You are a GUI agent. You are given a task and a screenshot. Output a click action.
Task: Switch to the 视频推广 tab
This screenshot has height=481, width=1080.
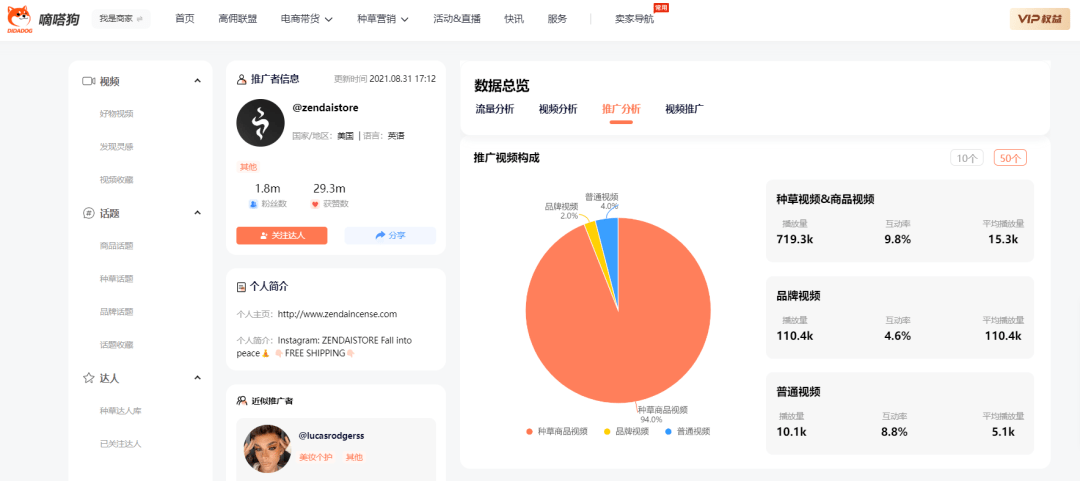pyautogui.click(x=684, y=109)
